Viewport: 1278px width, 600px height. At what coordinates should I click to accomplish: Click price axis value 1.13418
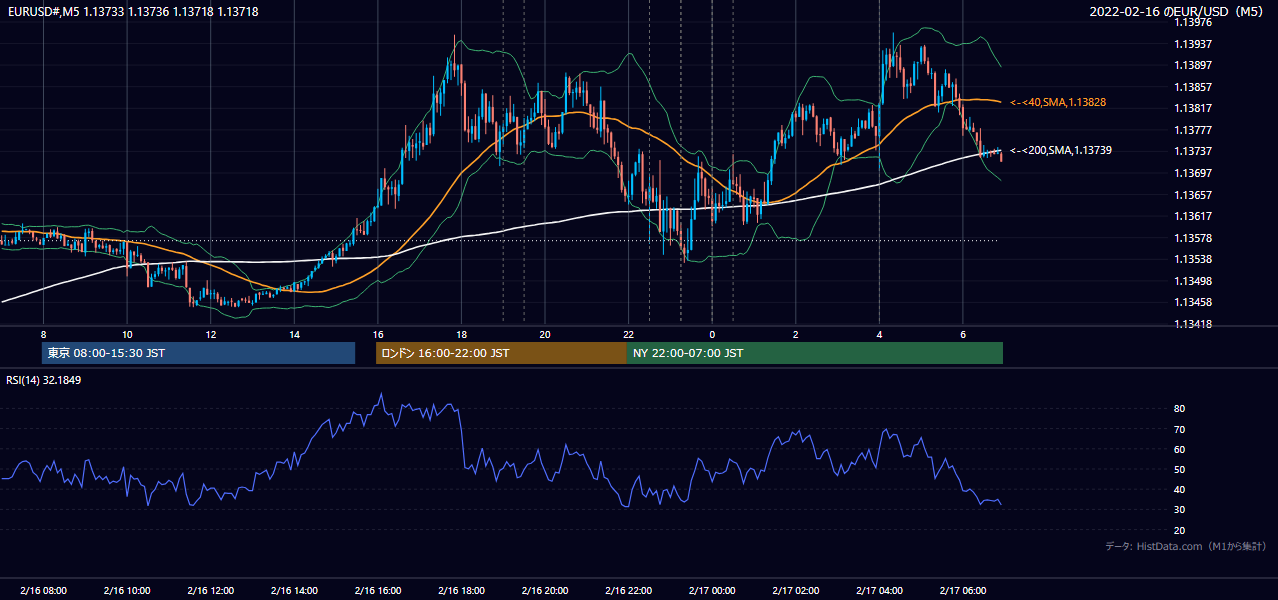pos(1192,324)
